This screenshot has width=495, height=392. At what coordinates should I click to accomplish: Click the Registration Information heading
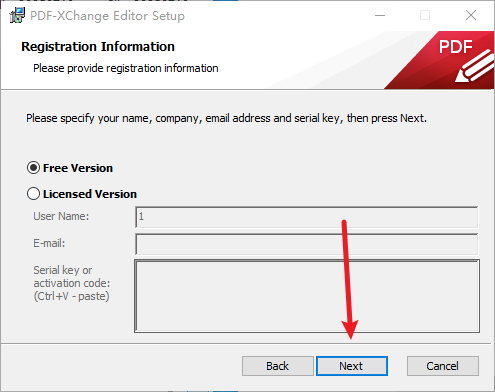[98, 47]
